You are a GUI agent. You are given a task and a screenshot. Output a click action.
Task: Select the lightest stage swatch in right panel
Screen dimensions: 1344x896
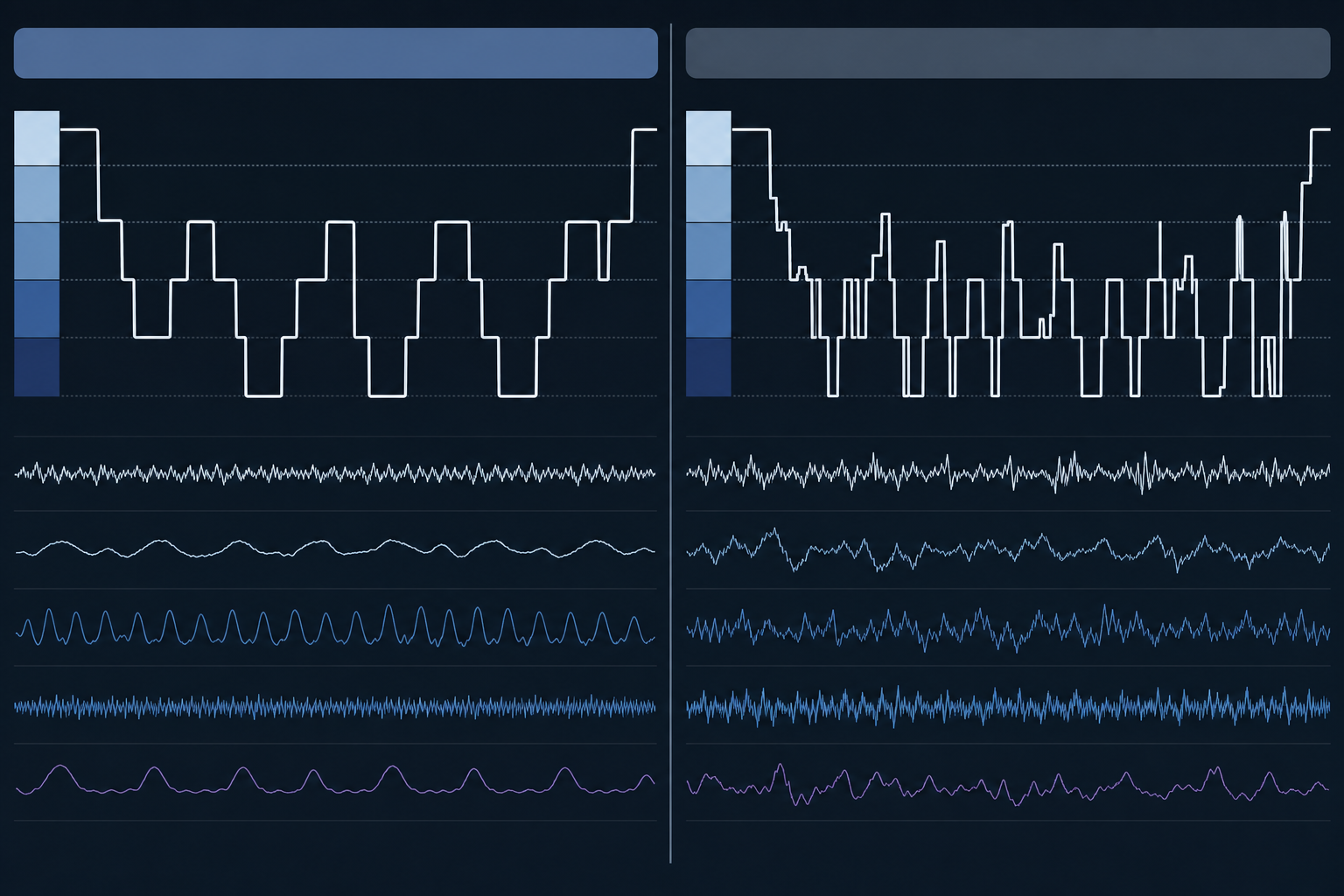[709, 138]
